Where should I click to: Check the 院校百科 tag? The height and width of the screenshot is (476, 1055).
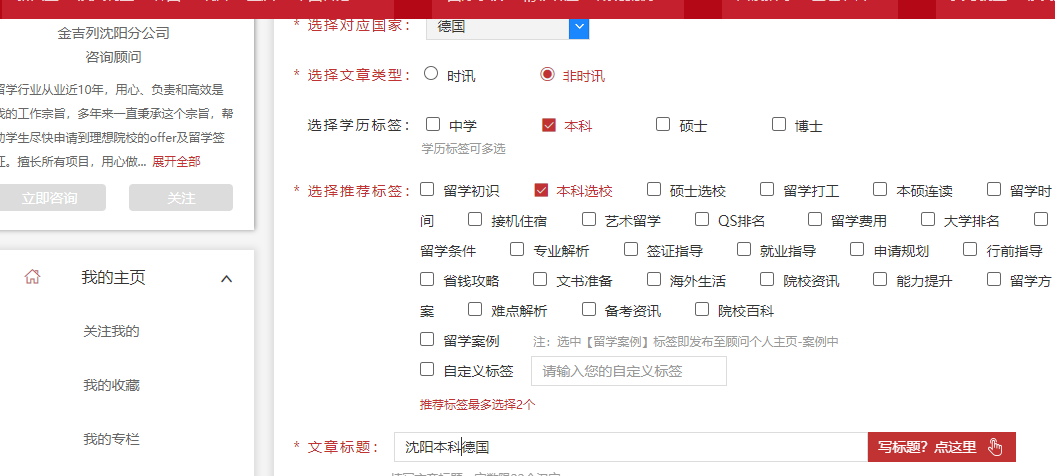(x=702, y=310)
